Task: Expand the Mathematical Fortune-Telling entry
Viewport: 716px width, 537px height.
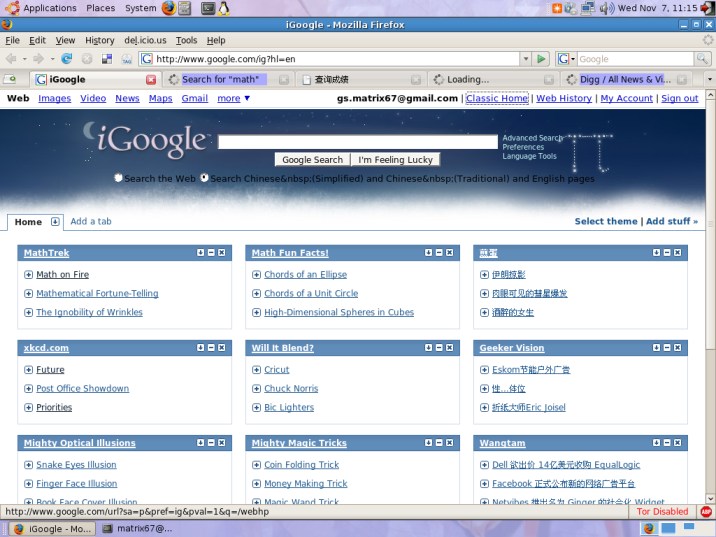Action: click(x=28, y=293)
